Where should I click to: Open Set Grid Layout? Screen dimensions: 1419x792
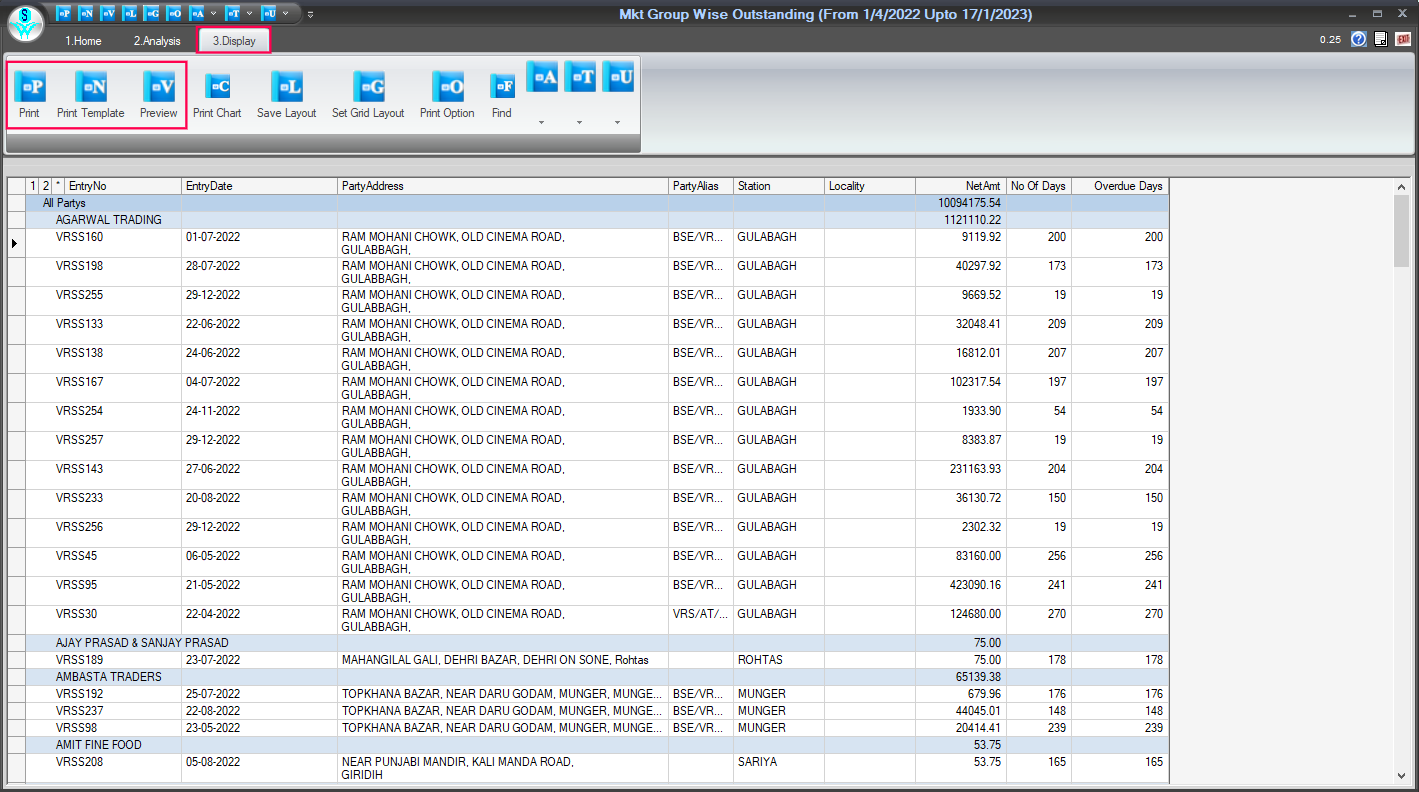(368, 87)
